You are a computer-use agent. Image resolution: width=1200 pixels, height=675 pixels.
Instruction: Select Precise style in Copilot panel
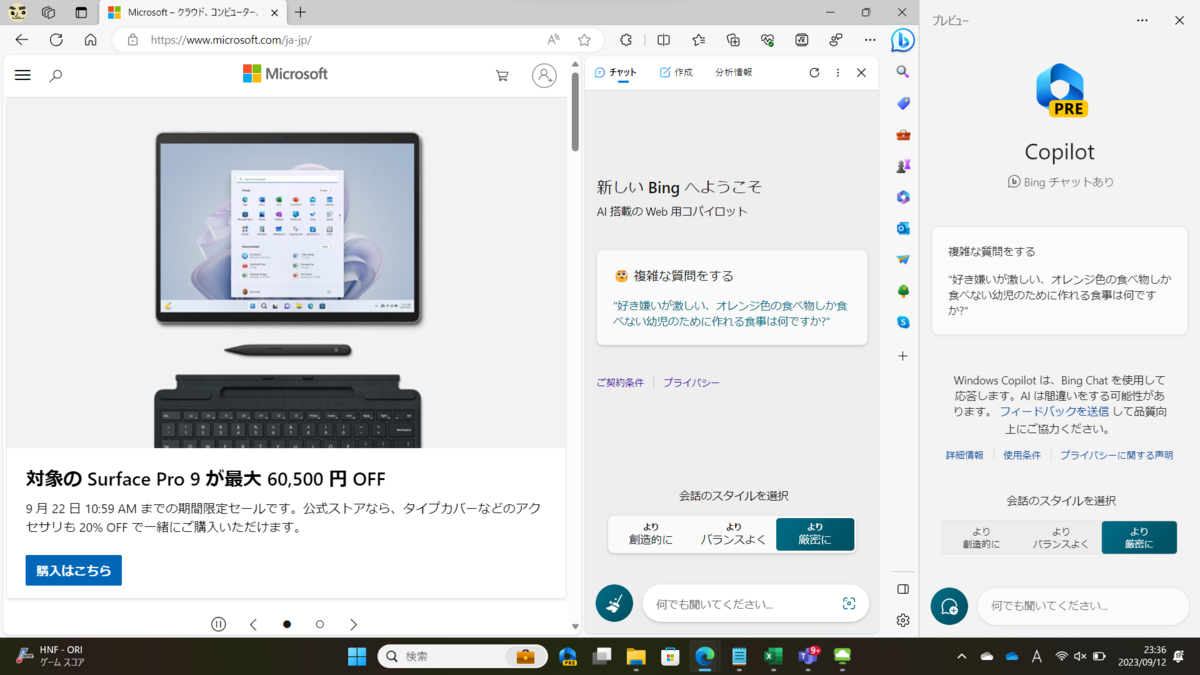point(1139,538)
